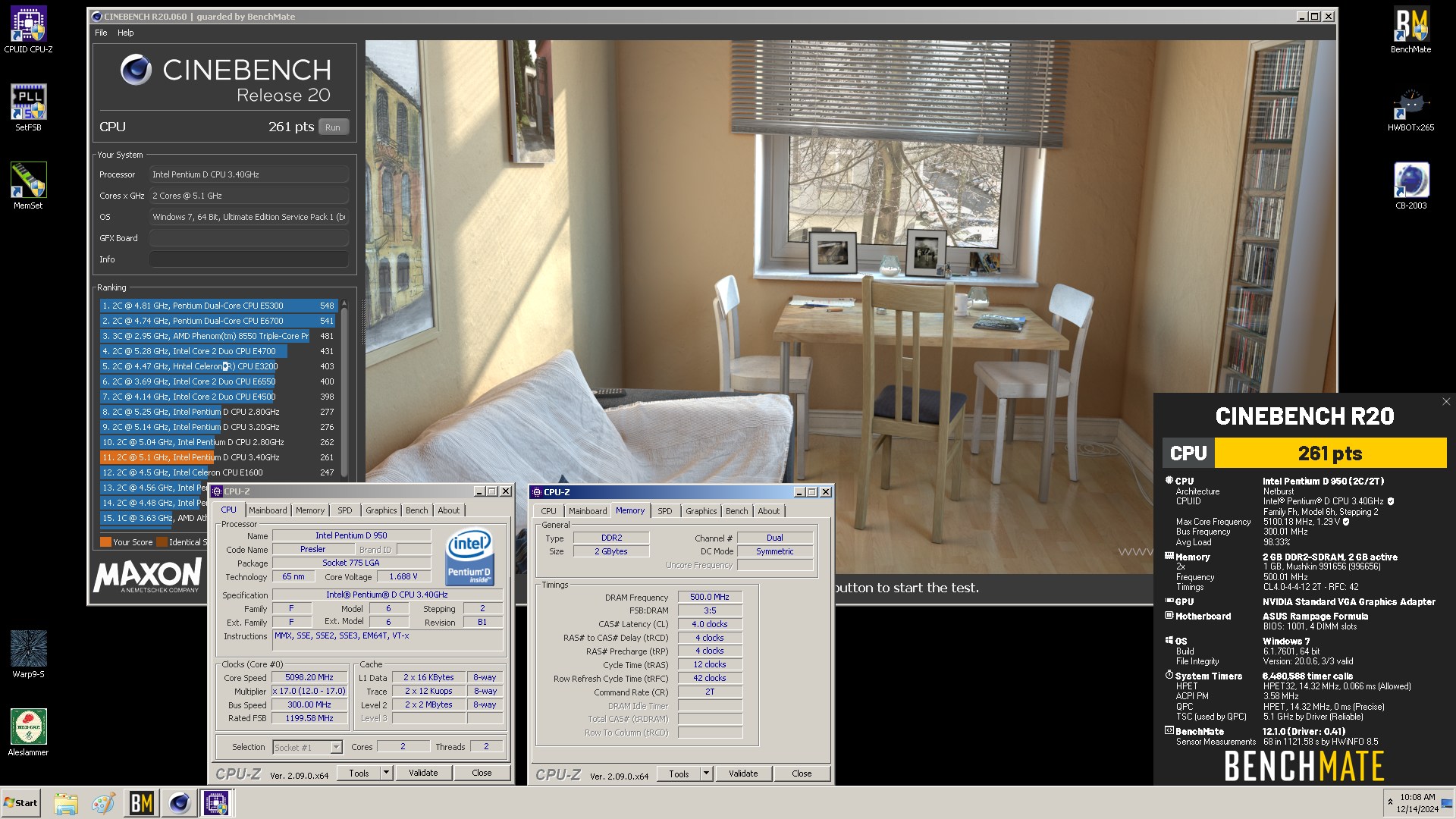This screenshot has width=1456, height=819.
Task: Select ranking entry AMD Phenom 8550 Triple-Core
Action: [x=218, y=336]
